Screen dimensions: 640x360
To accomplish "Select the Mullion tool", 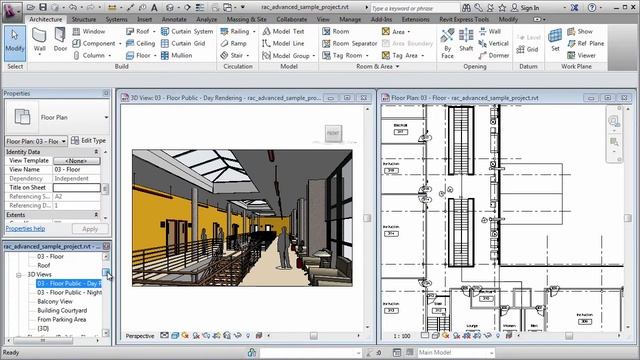I will point(176,56).
